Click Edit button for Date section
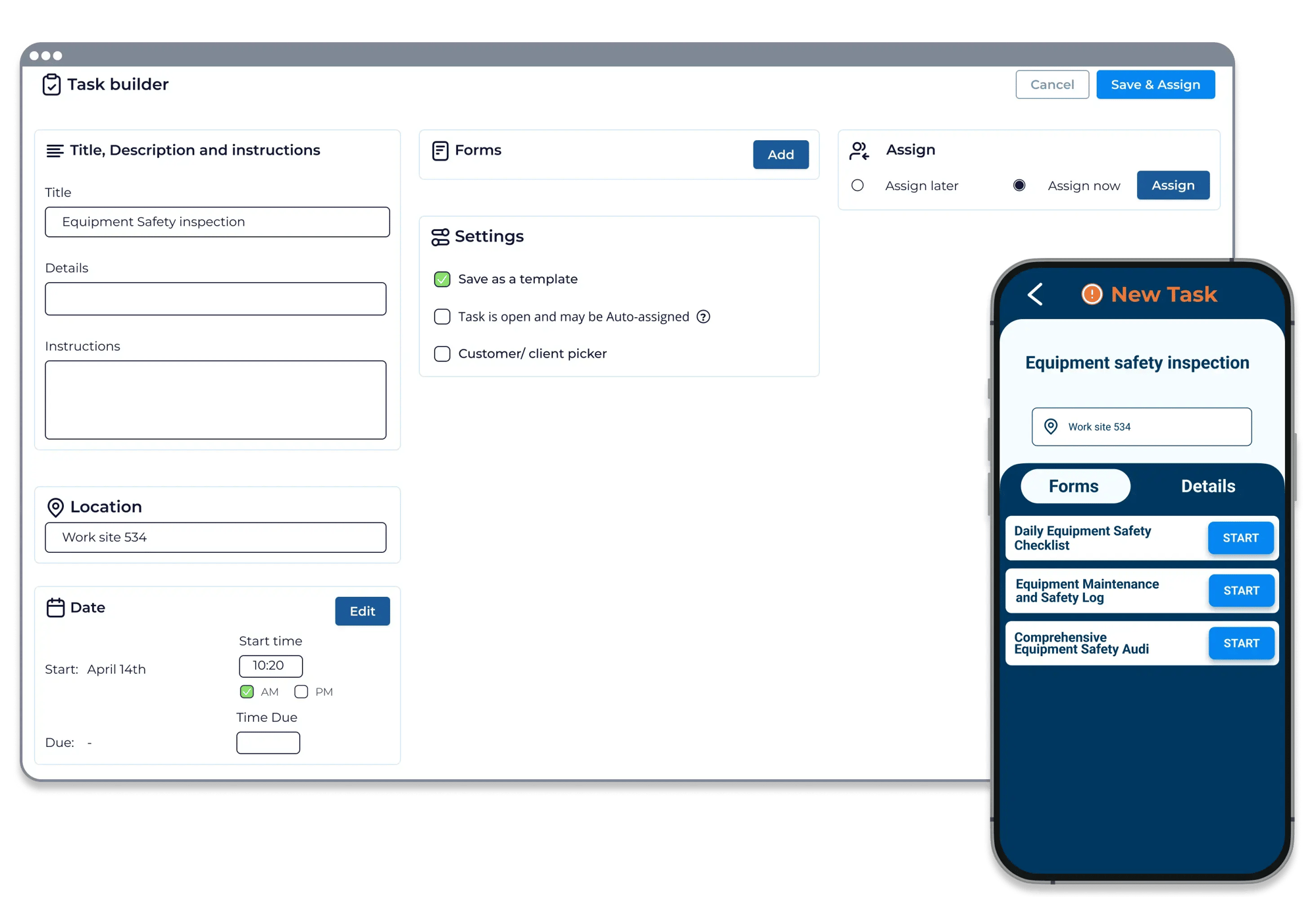The image size is (1316, 897). [x=362, y=610]
